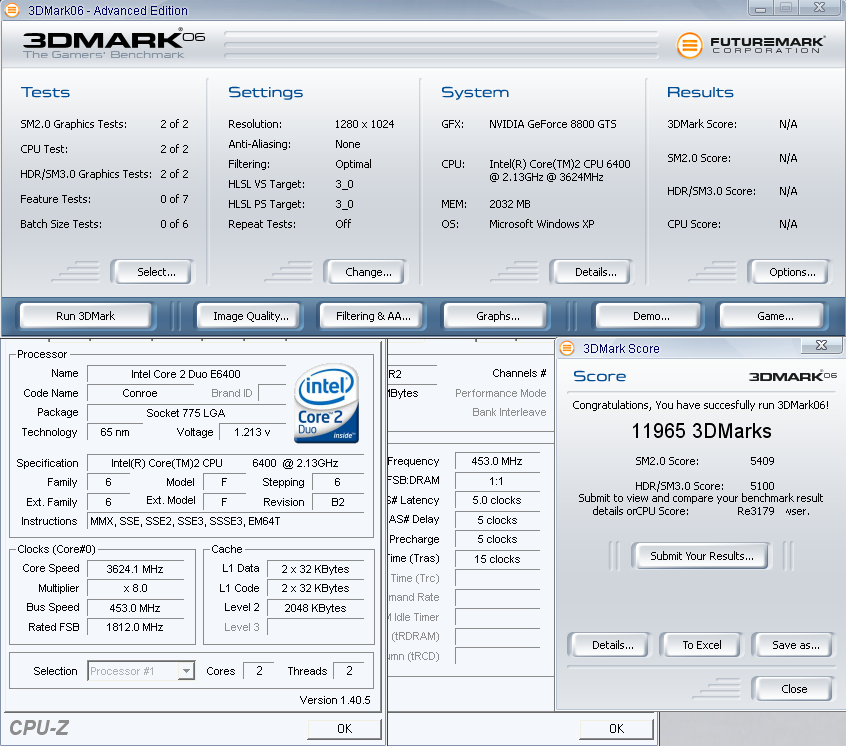Screen dimensions: 846x746
Task: Click the 'Microsoft Windows XP' OS text
Action: point(541,224)
